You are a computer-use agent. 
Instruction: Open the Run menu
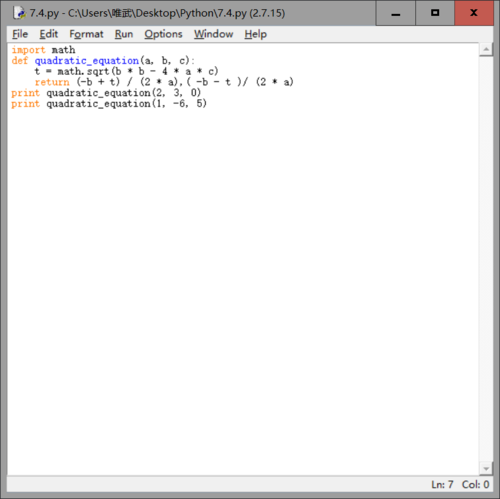[124, 34]
